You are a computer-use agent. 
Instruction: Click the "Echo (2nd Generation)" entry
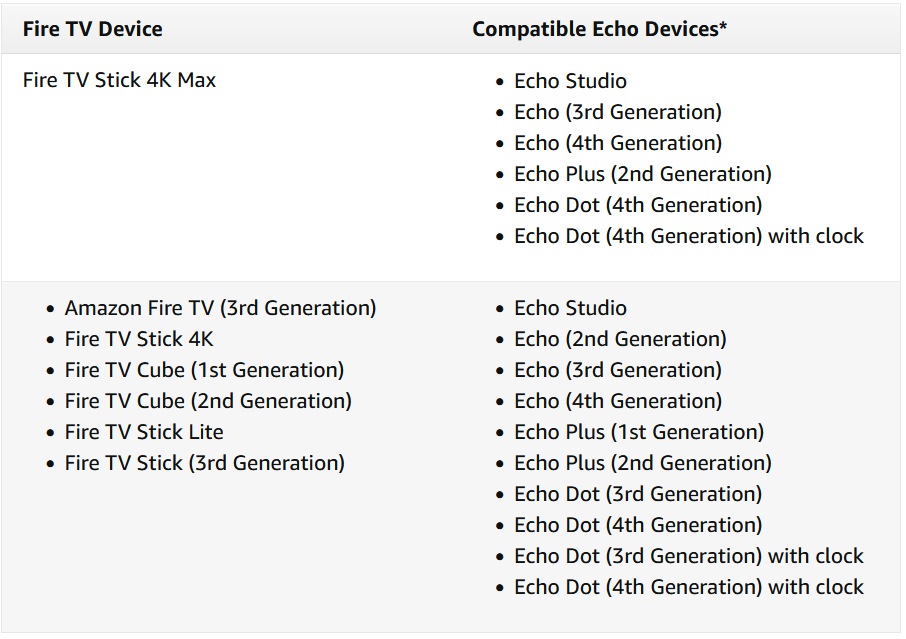click(620, 339)
